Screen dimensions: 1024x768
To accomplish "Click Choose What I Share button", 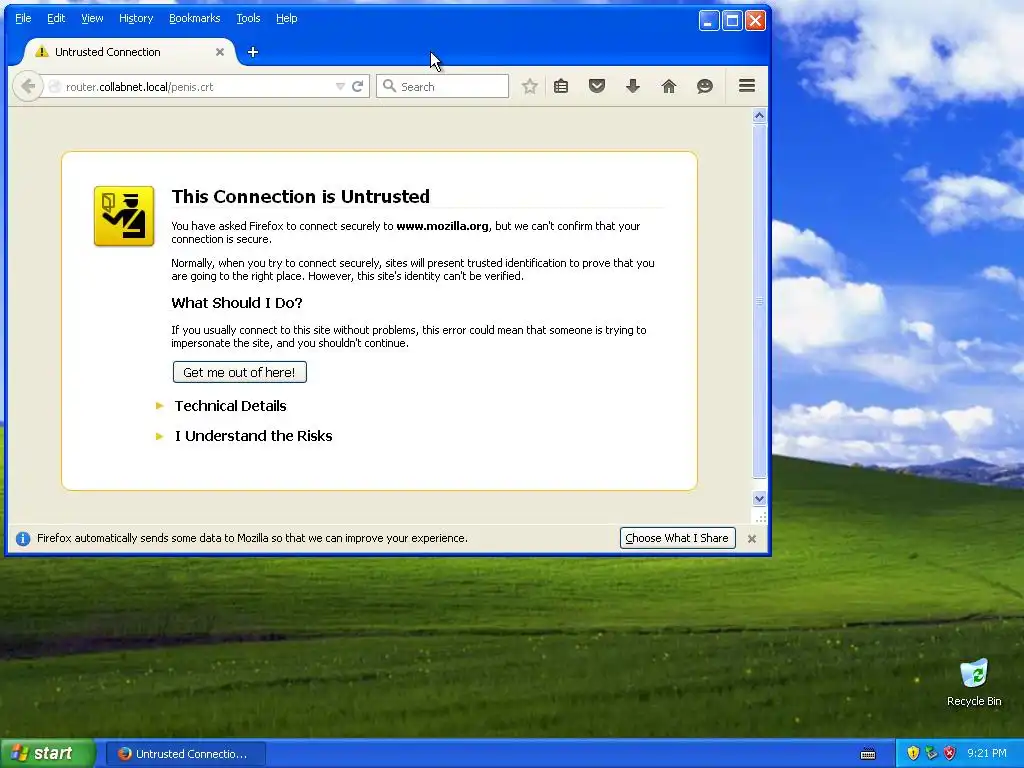I will (x=677, y=538).
